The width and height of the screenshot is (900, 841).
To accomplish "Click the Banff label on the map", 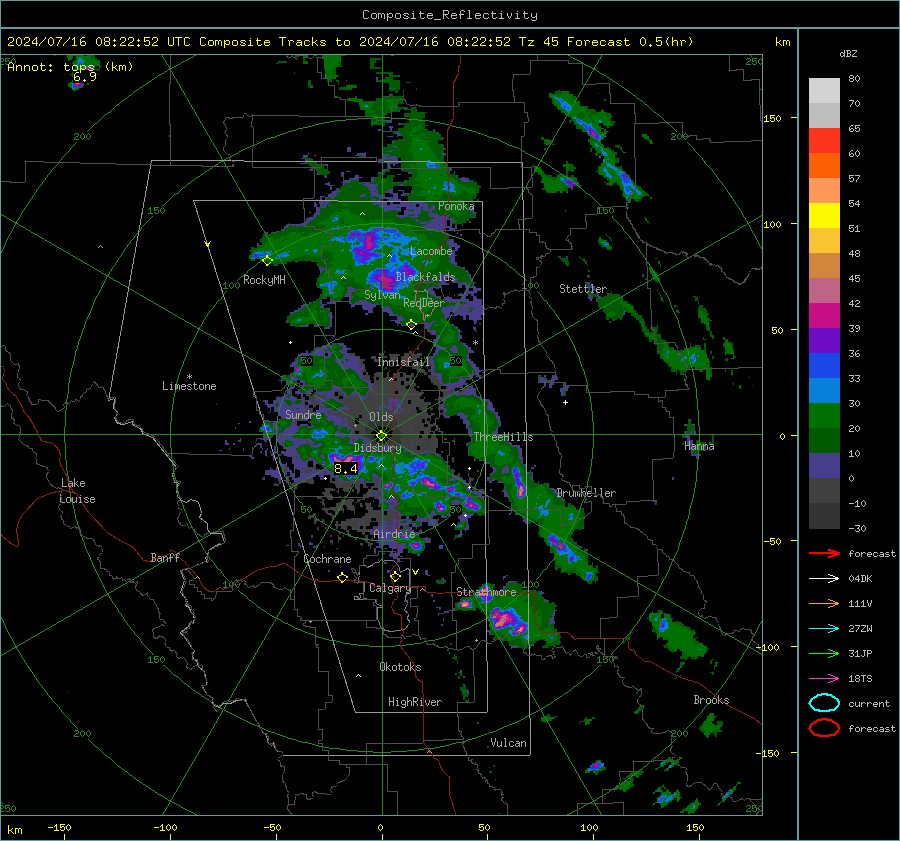I will 165,557.
